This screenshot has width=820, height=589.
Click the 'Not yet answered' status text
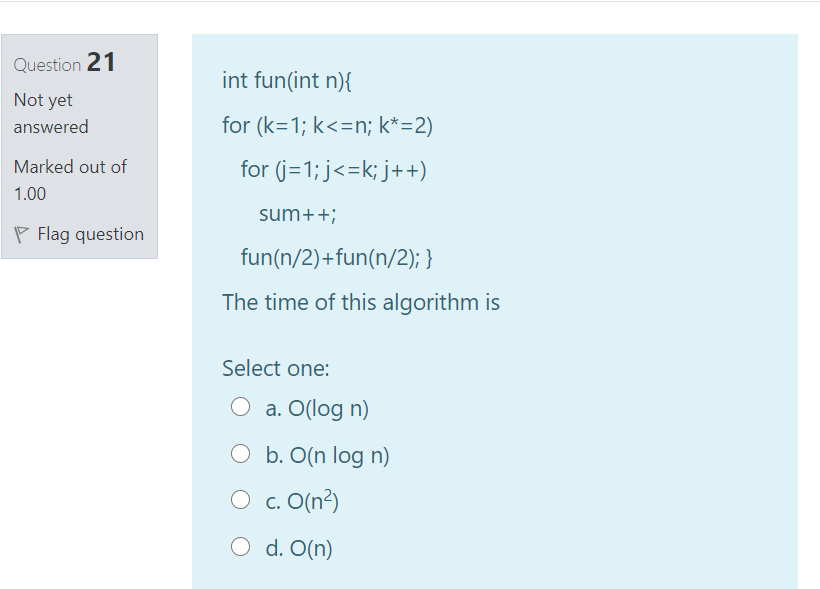51,114
